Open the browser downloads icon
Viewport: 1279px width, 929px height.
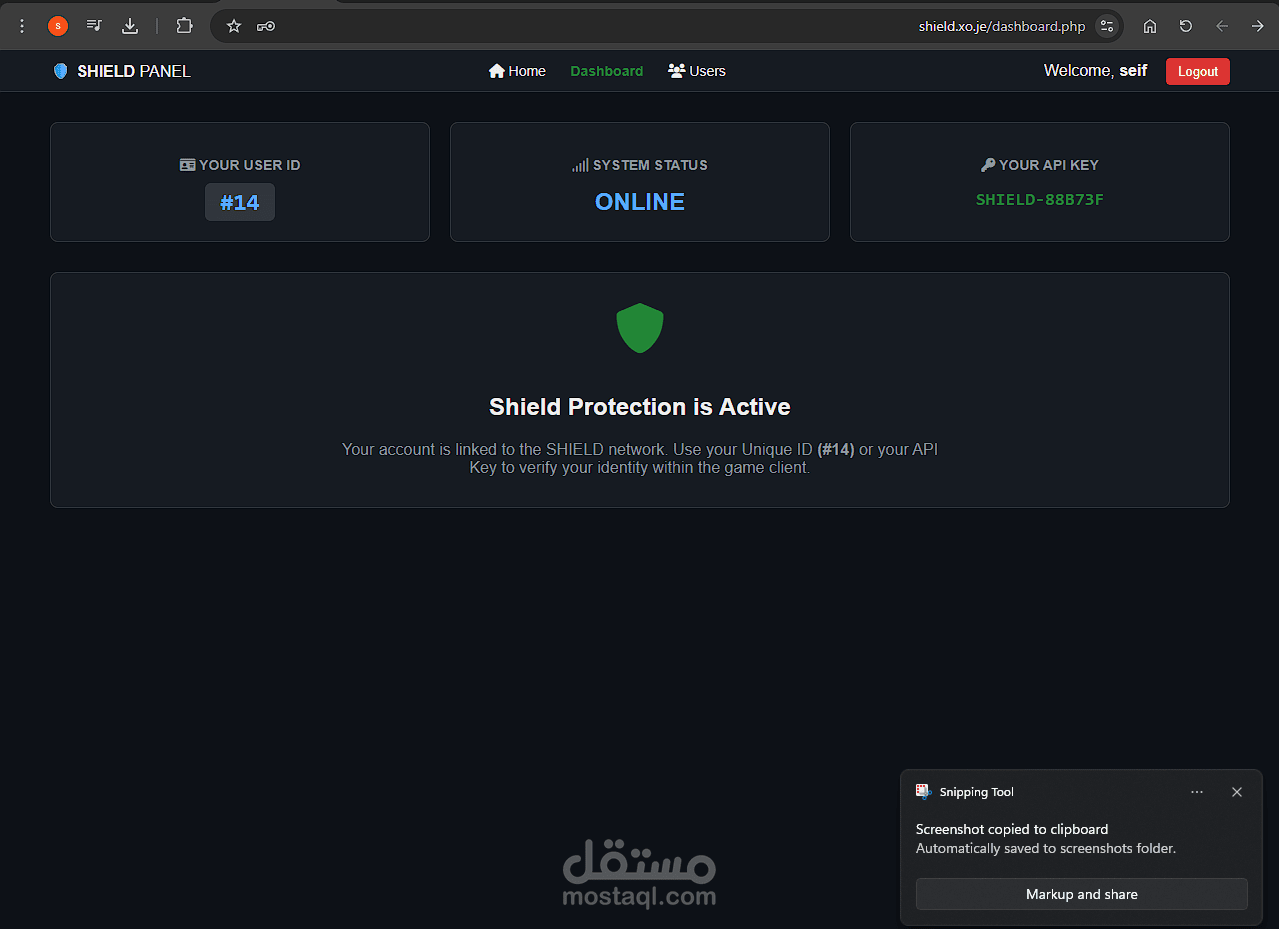130,26
